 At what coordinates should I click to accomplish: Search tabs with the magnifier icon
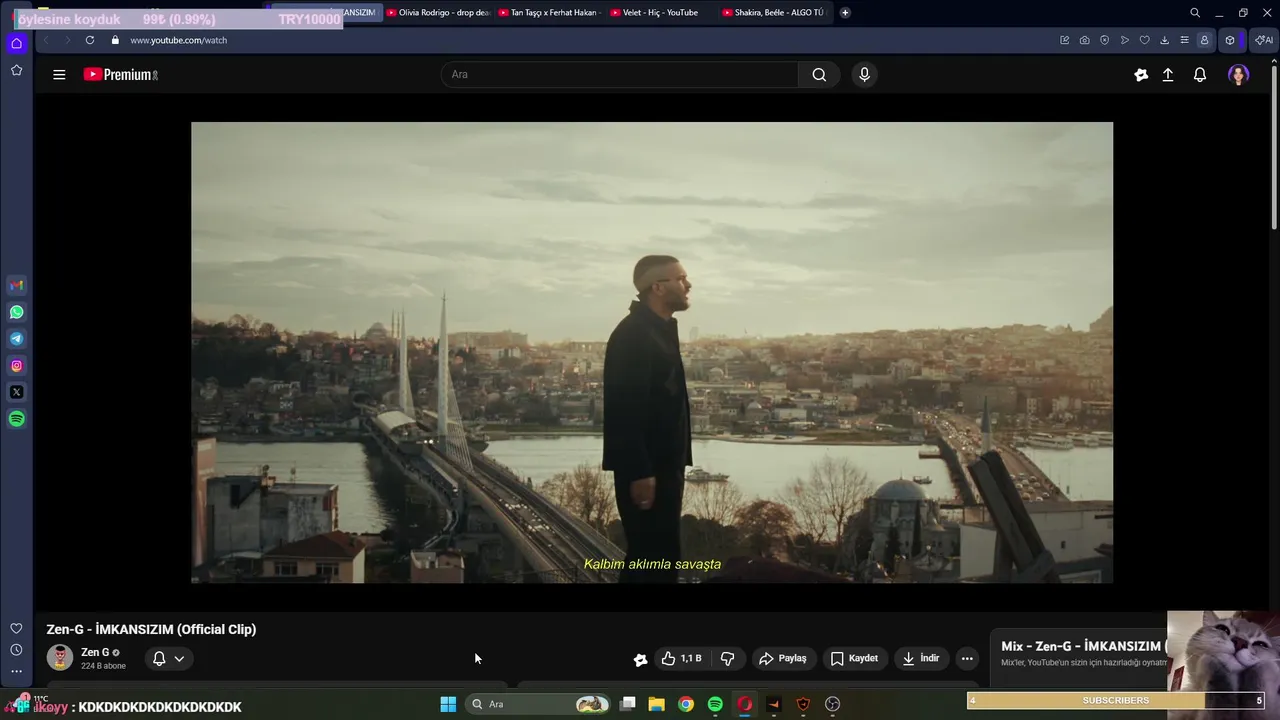click(x=1195, y=13)
